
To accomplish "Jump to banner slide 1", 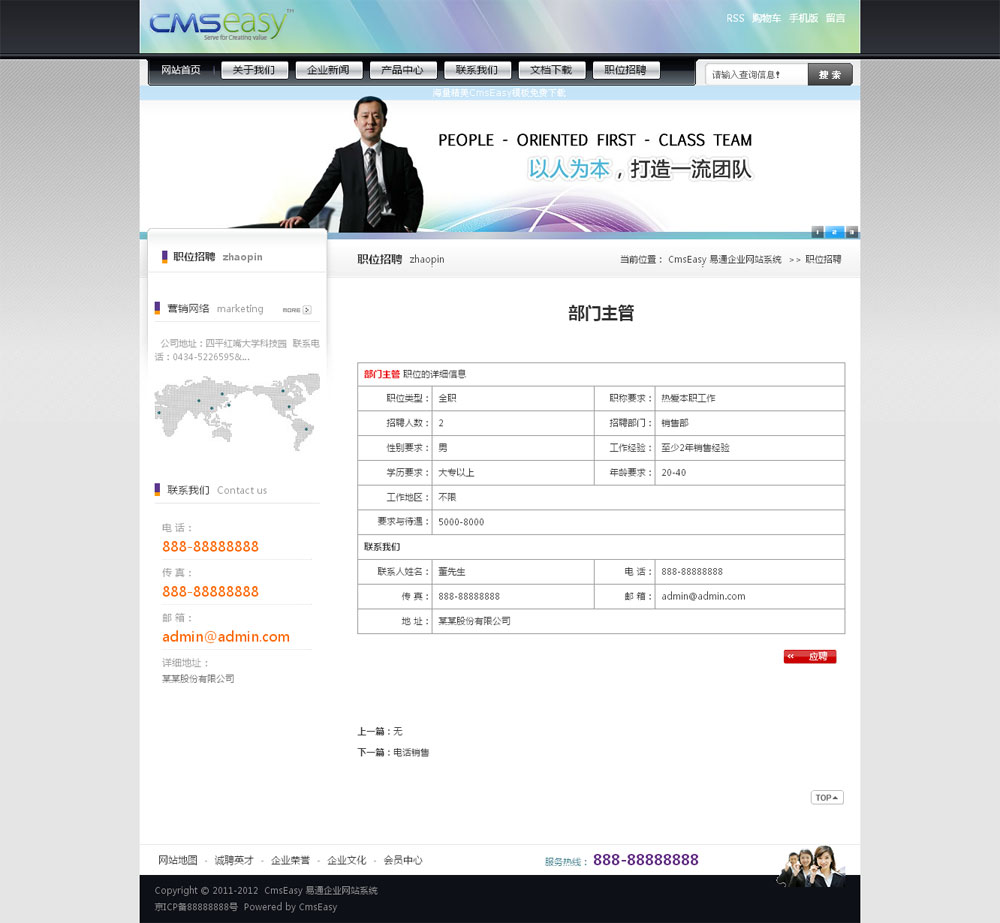I will [x=818, y=232].
